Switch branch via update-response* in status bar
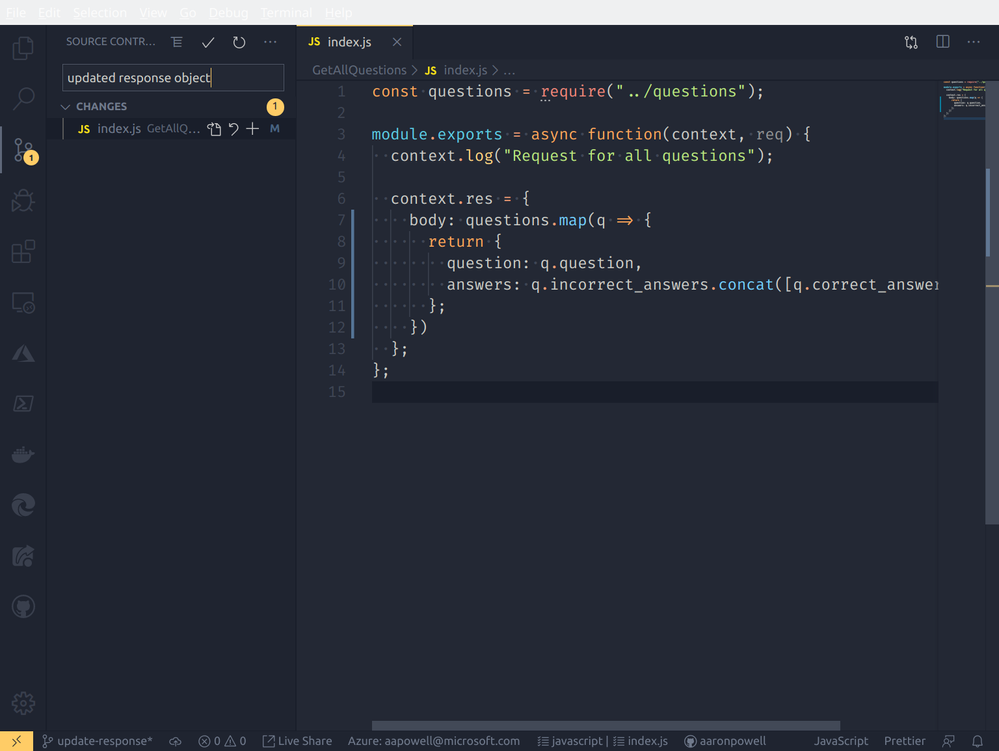The image size is (999, 751). tap(97, 741)
